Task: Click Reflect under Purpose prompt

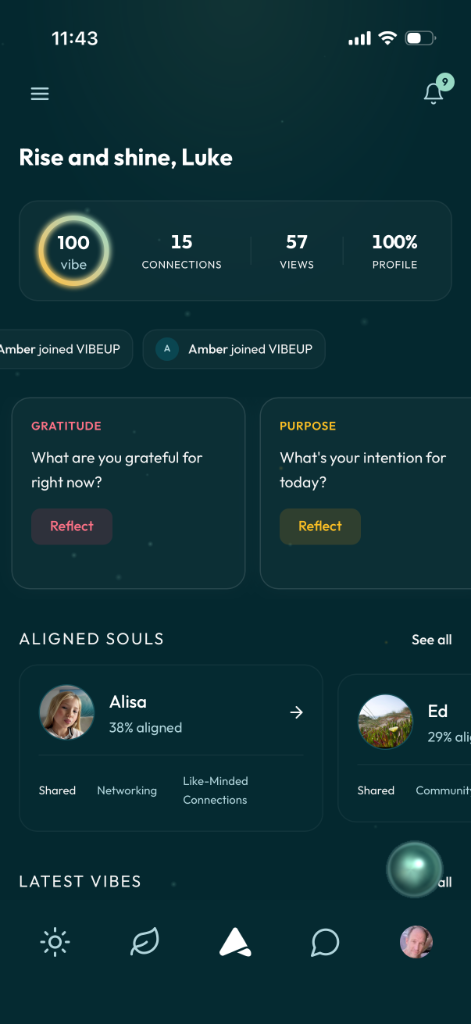Action: click(x=320, y=526)
